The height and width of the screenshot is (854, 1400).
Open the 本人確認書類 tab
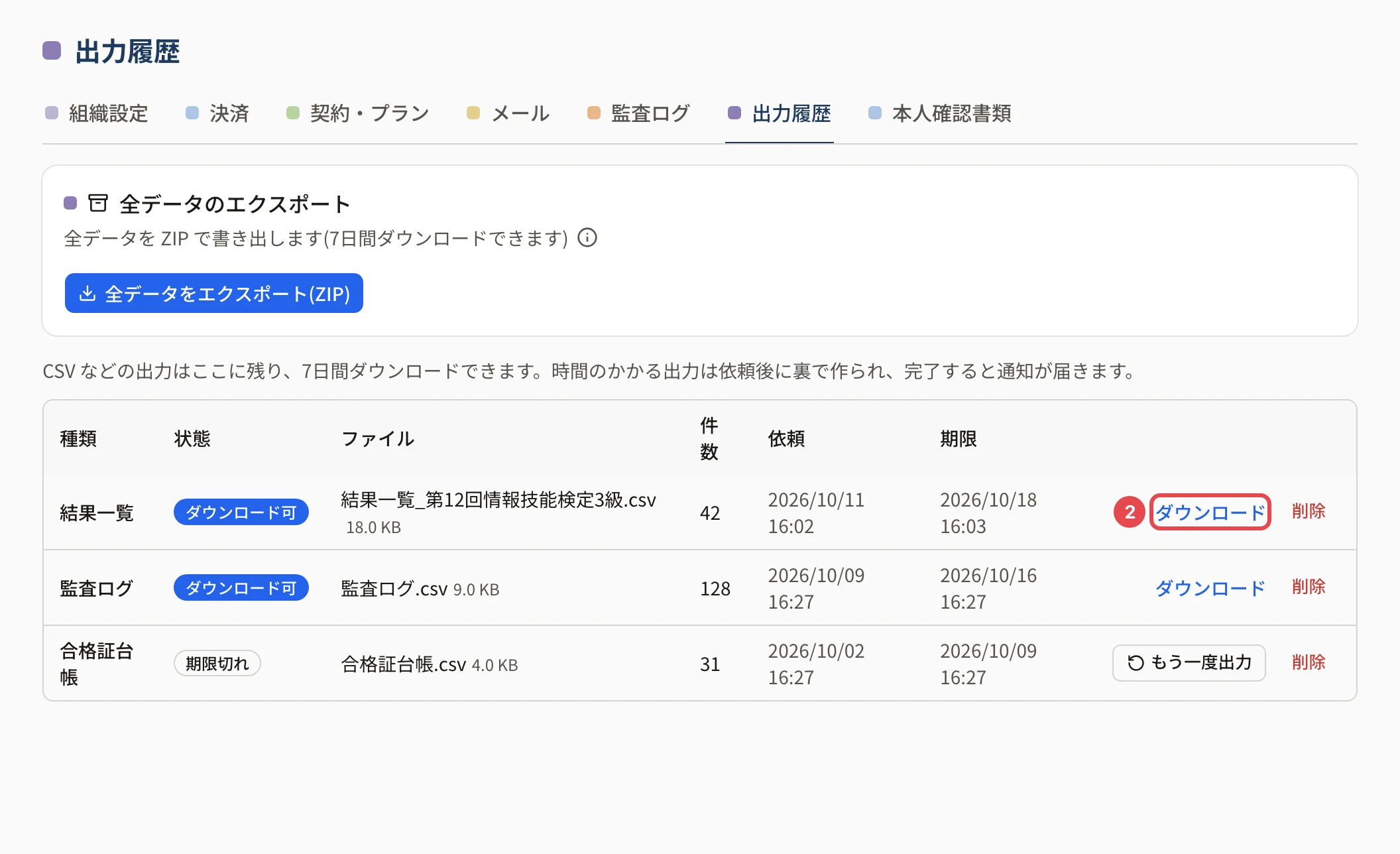point(940,113)
